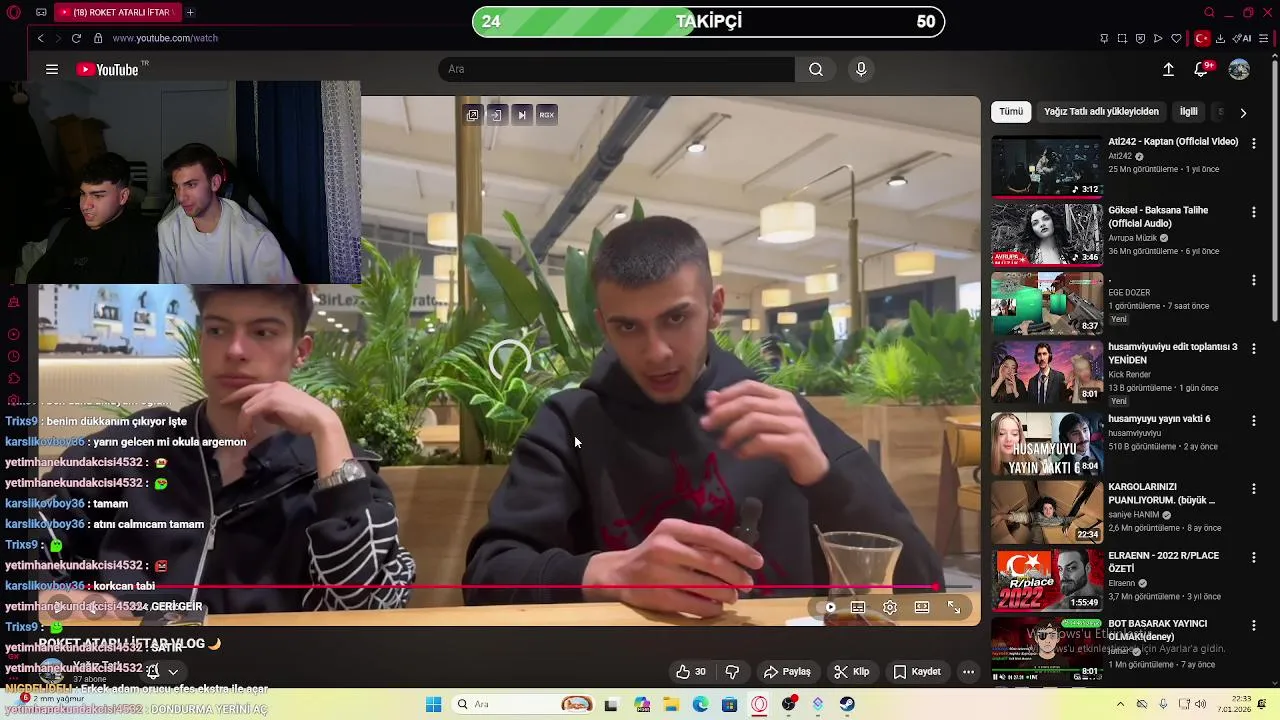This screenshot has width=1280, height=720.
Task: Start voice search with the microphone icon
Action: [861, 69]
